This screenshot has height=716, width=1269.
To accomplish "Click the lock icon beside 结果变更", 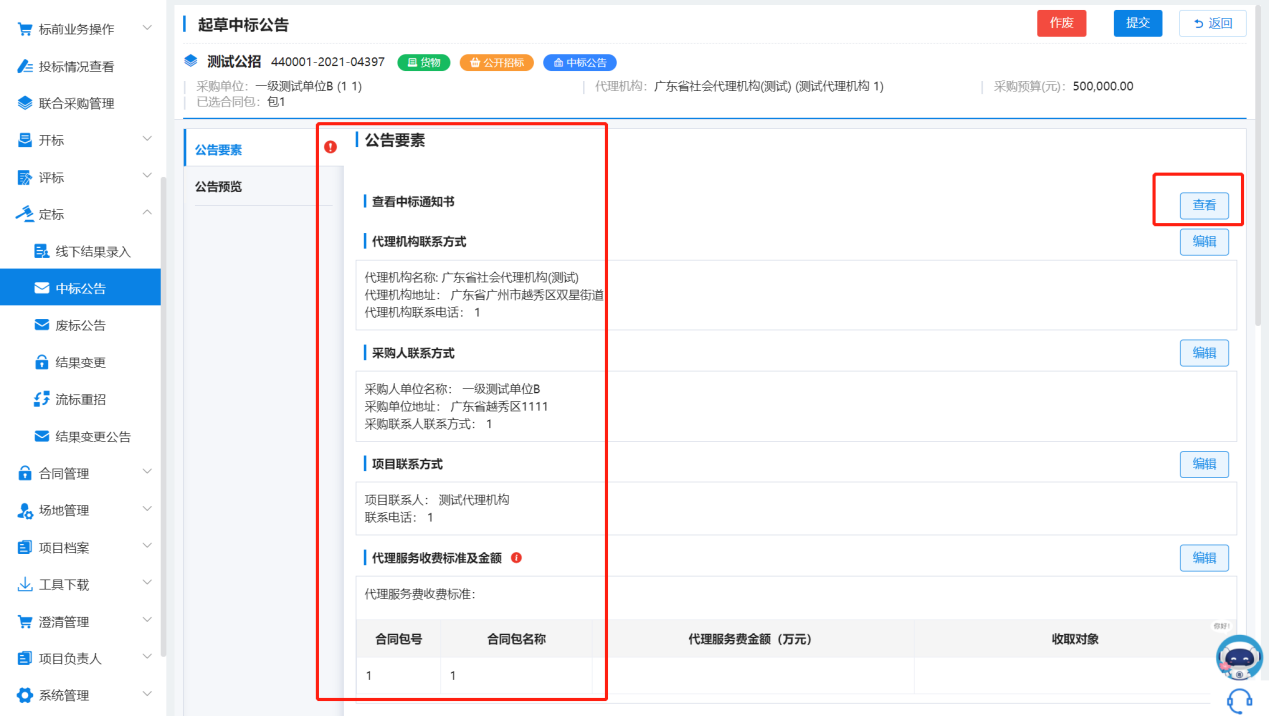I will [42, 362].
